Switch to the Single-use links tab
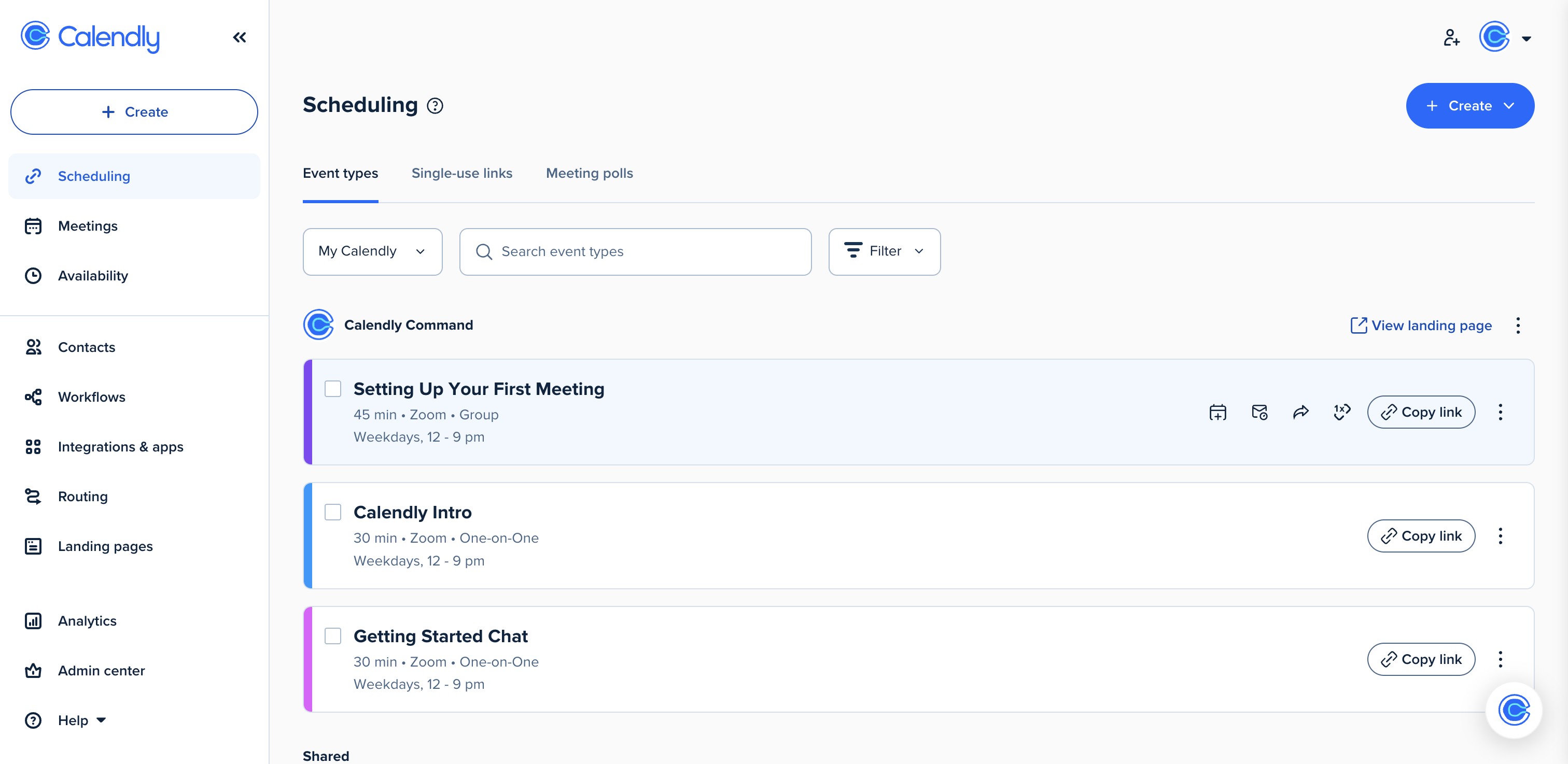 point(461,173)
